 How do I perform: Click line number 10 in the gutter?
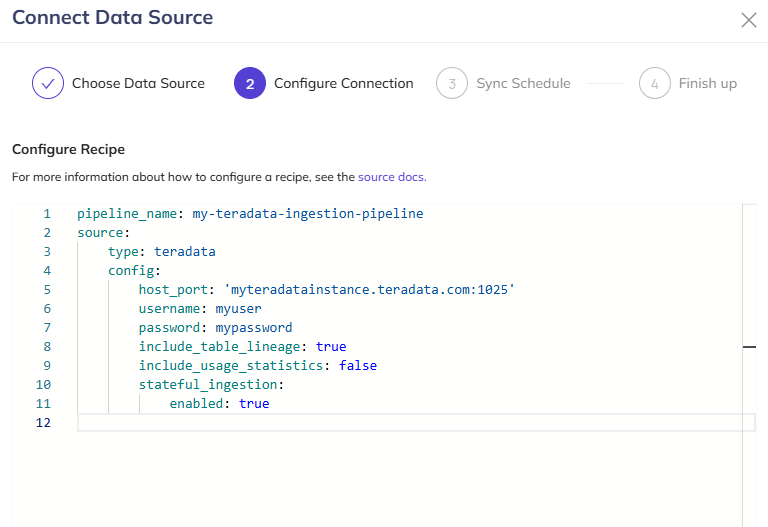tap(43, 384)
